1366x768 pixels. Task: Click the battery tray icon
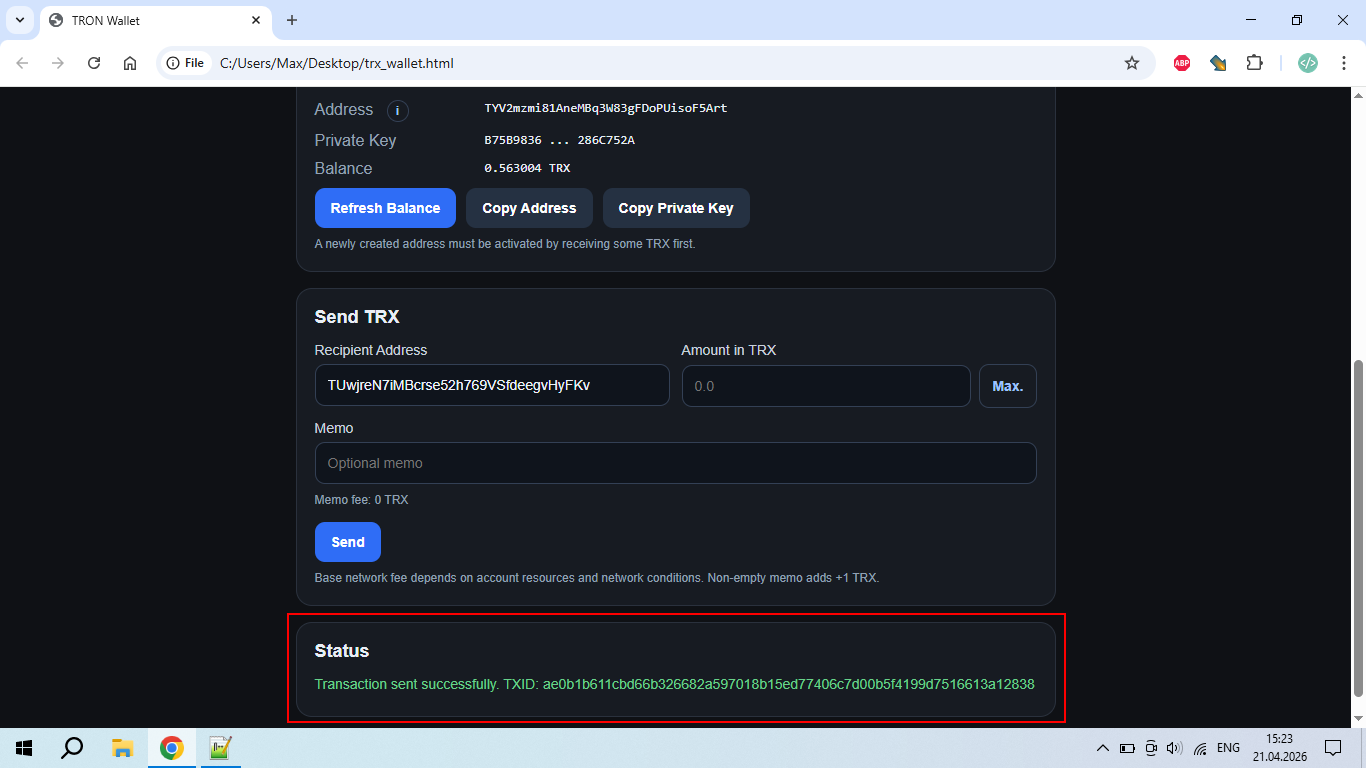pos(1127,748)
